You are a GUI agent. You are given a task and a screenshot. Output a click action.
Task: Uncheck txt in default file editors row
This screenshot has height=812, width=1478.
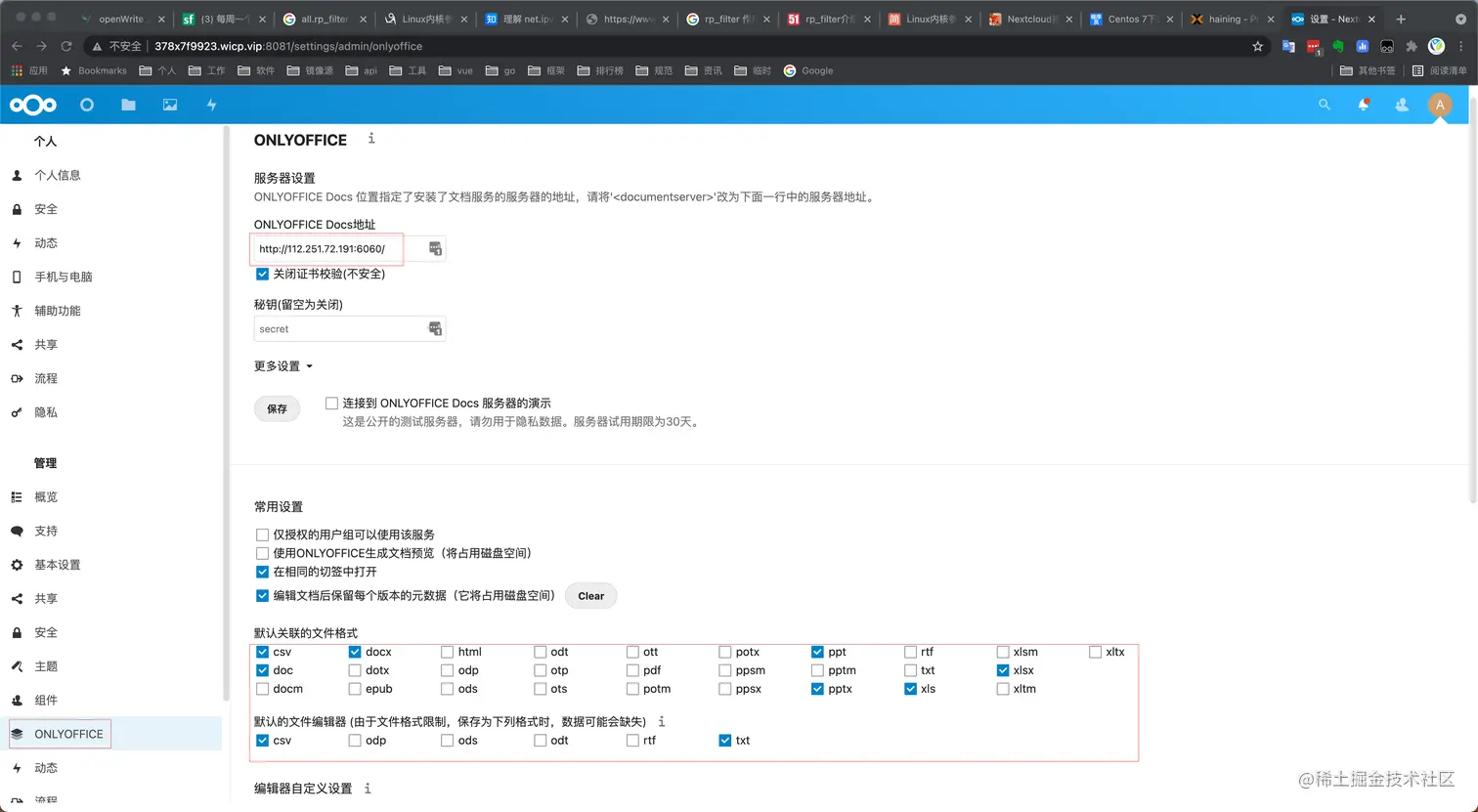click(724, 741)
